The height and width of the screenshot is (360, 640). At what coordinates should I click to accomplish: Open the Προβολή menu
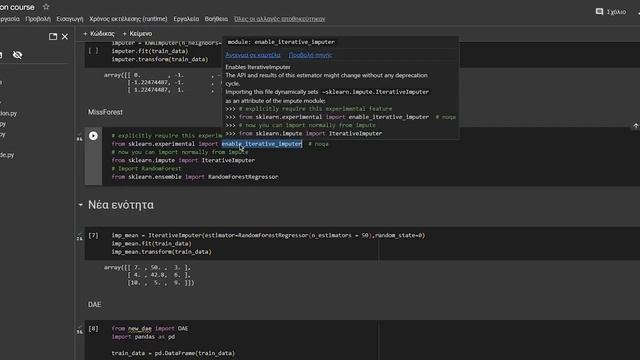coord(38,19)
